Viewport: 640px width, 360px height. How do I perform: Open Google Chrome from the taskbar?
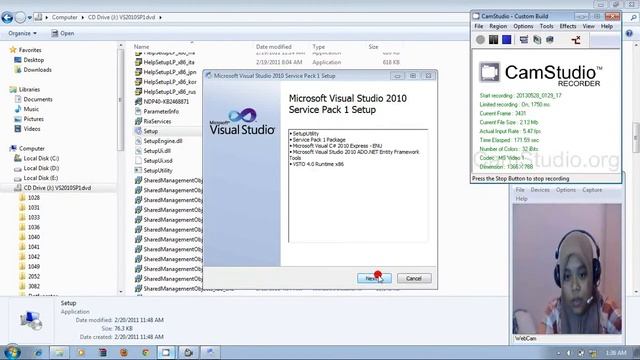point(145,353)
